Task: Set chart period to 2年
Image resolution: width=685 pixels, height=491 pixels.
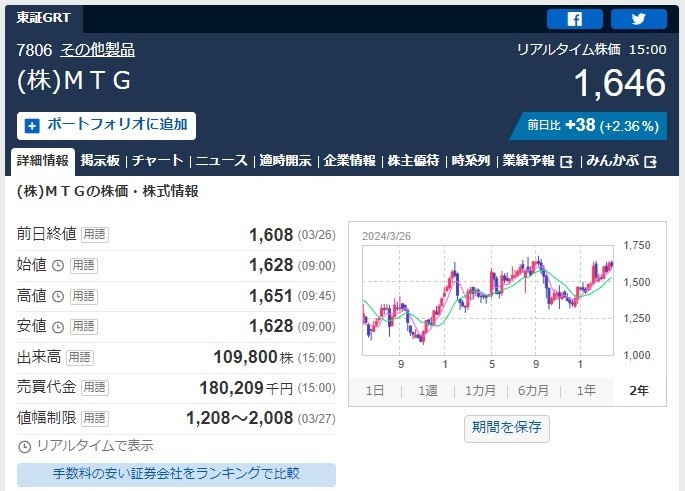Action: 639,391
